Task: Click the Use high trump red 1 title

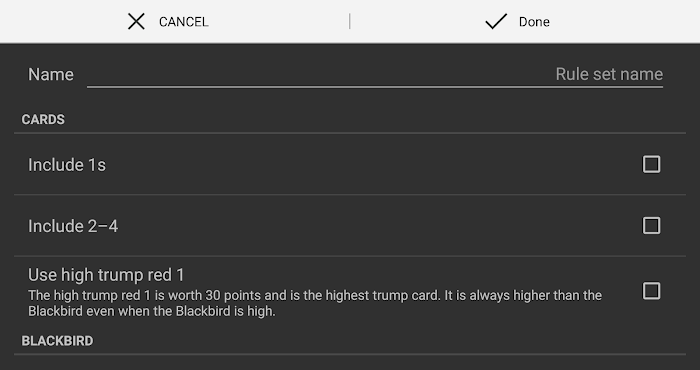Action: tap(106, 275)
